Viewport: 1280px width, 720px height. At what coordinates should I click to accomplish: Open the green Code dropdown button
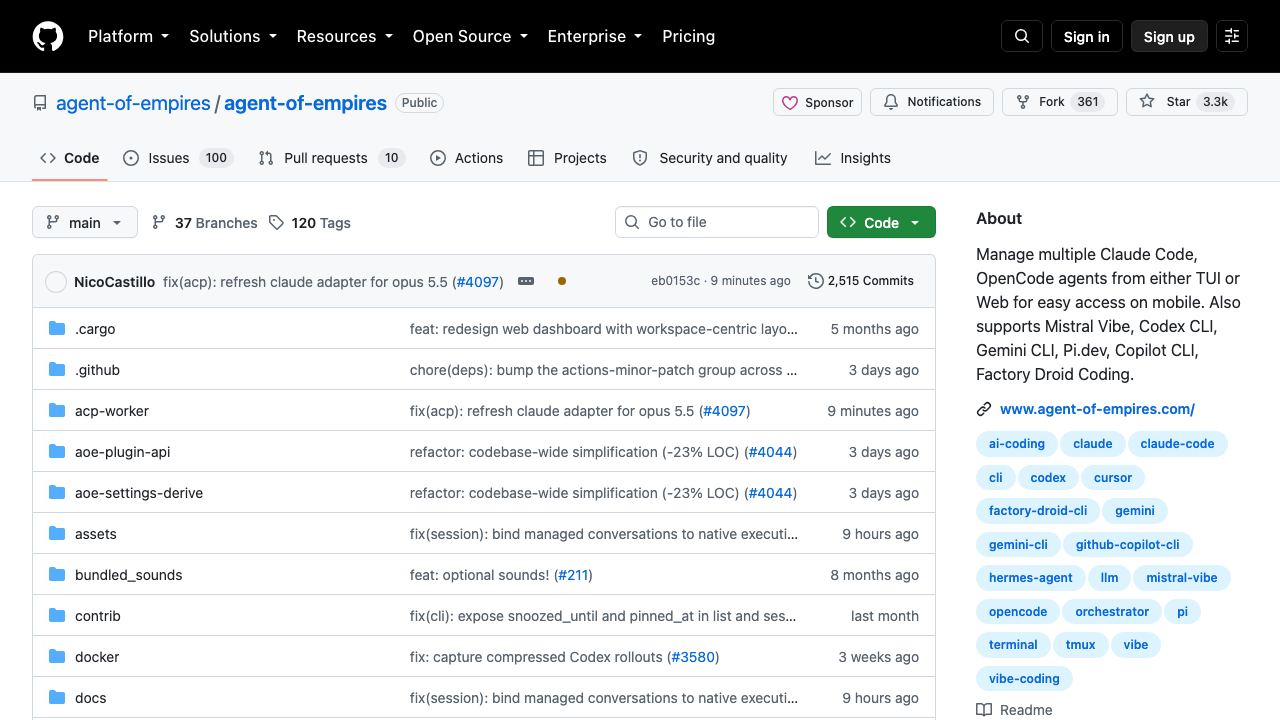(881, 222)
